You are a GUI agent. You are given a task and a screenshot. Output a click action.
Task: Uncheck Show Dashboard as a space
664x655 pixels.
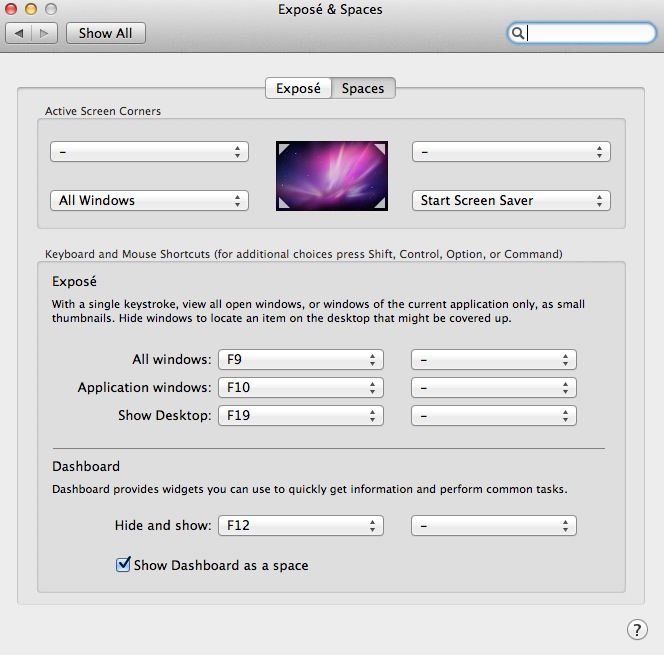[123, 564]
